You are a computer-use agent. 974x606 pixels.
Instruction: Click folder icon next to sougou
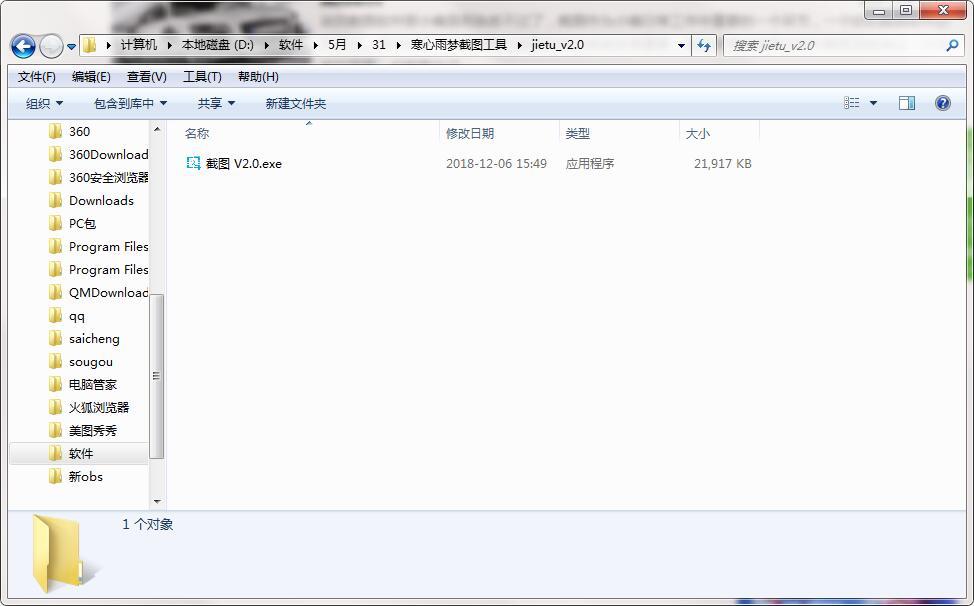click(x=55, y=361)
